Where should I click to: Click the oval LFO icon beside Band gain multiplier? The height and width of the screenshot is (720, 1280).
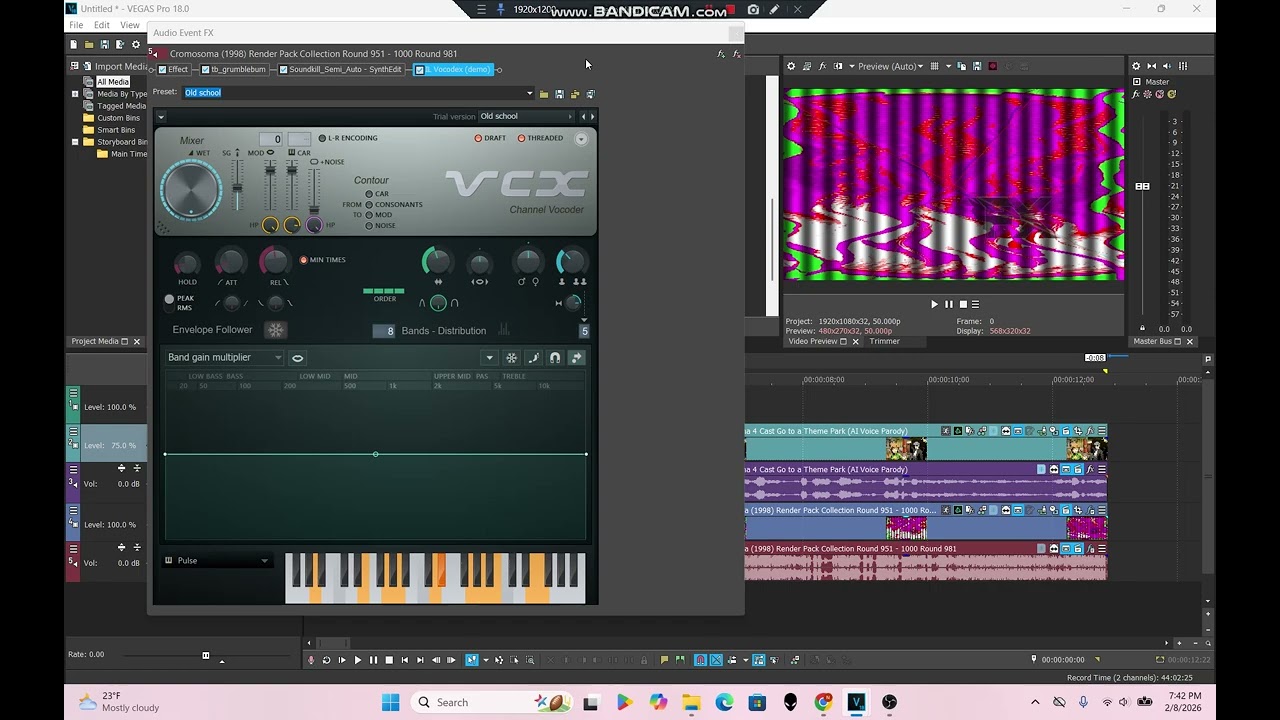click(297, 358)
